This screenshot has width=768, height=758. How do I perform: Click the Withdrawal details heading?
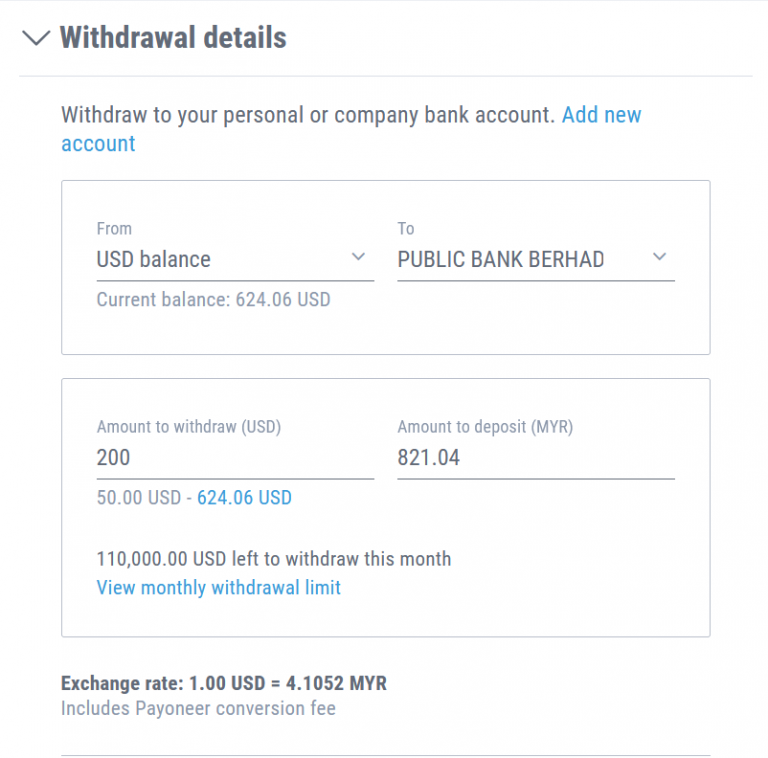pos(173,38)
